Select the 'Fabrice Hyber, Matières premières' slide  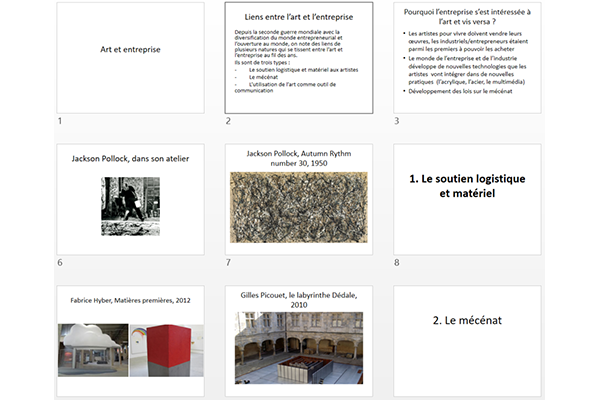coord(130,341)
